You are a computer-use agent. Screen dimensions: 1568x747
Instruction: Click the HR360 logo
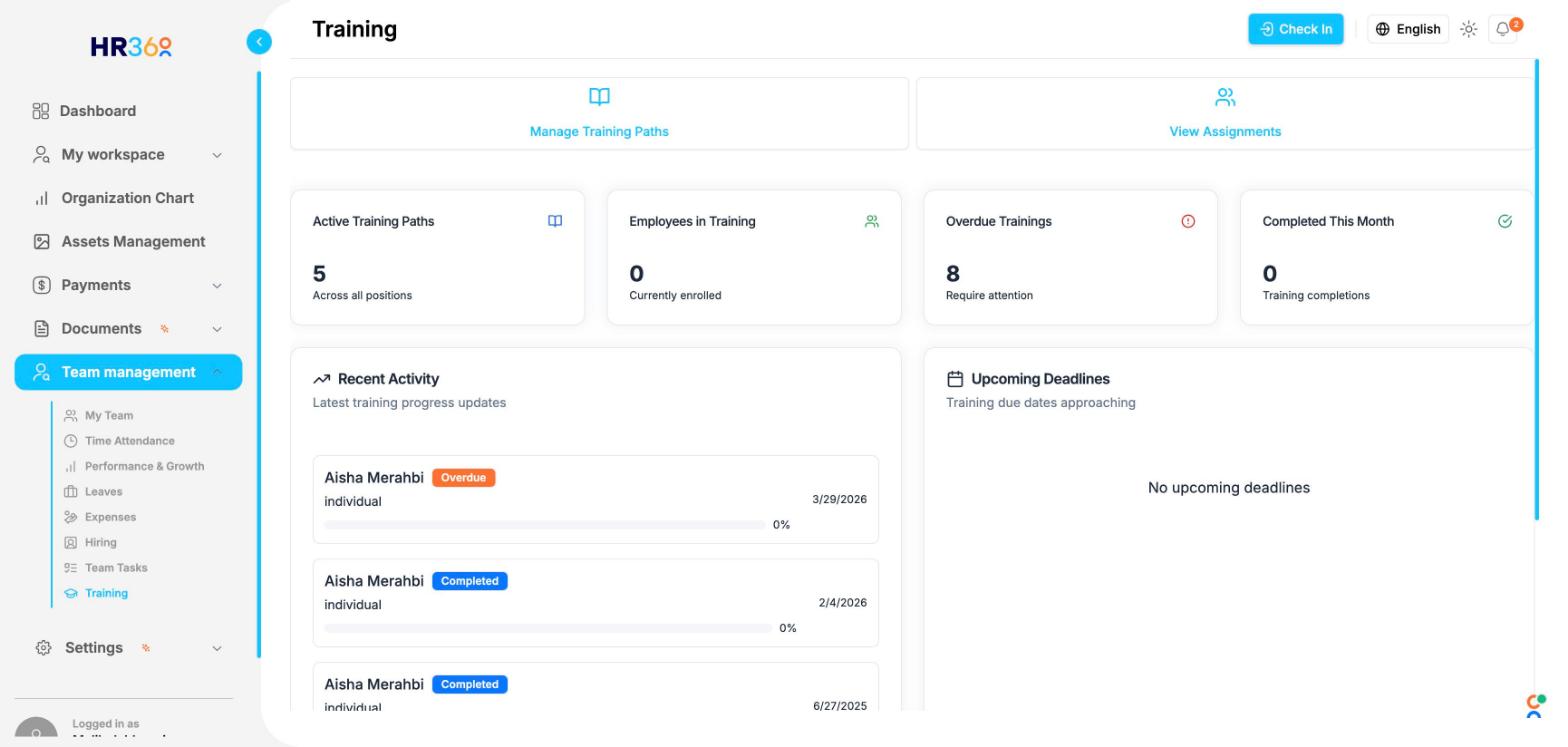point(131,47)
